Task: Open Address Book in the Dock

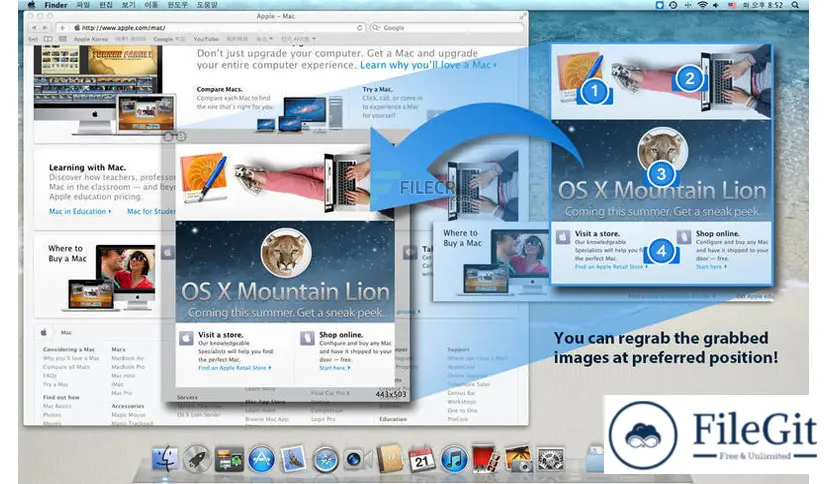Action: [389, 458]
